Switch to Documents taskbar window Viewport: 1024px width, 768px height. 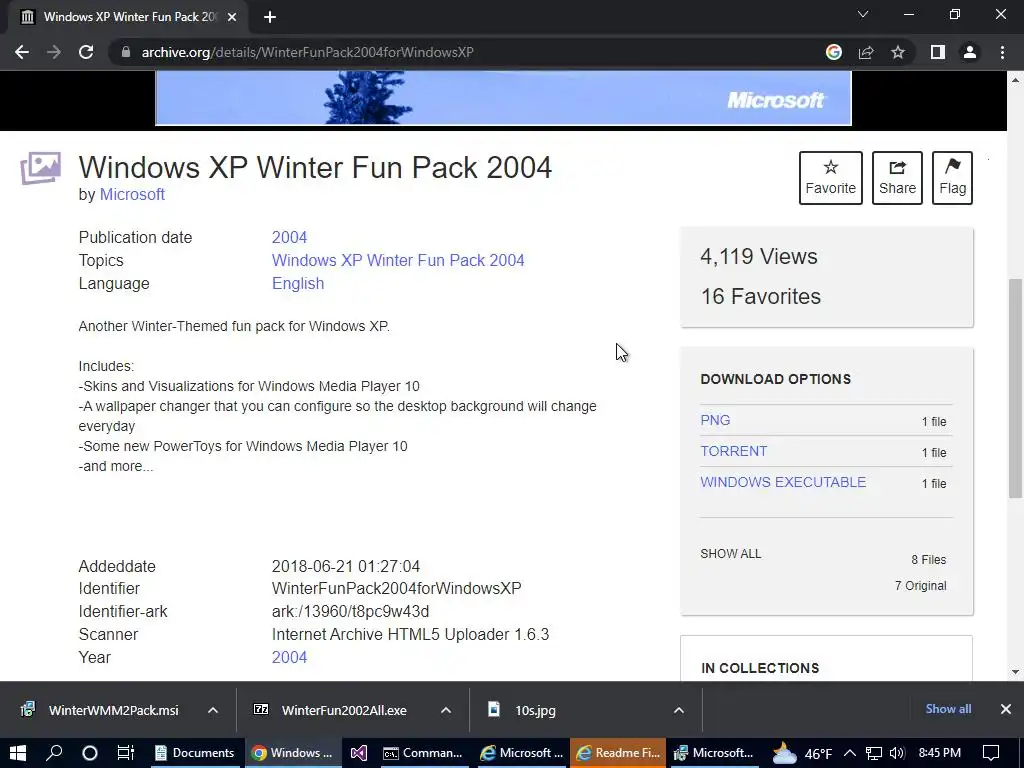pyautogui.click(x=195, y=753)
